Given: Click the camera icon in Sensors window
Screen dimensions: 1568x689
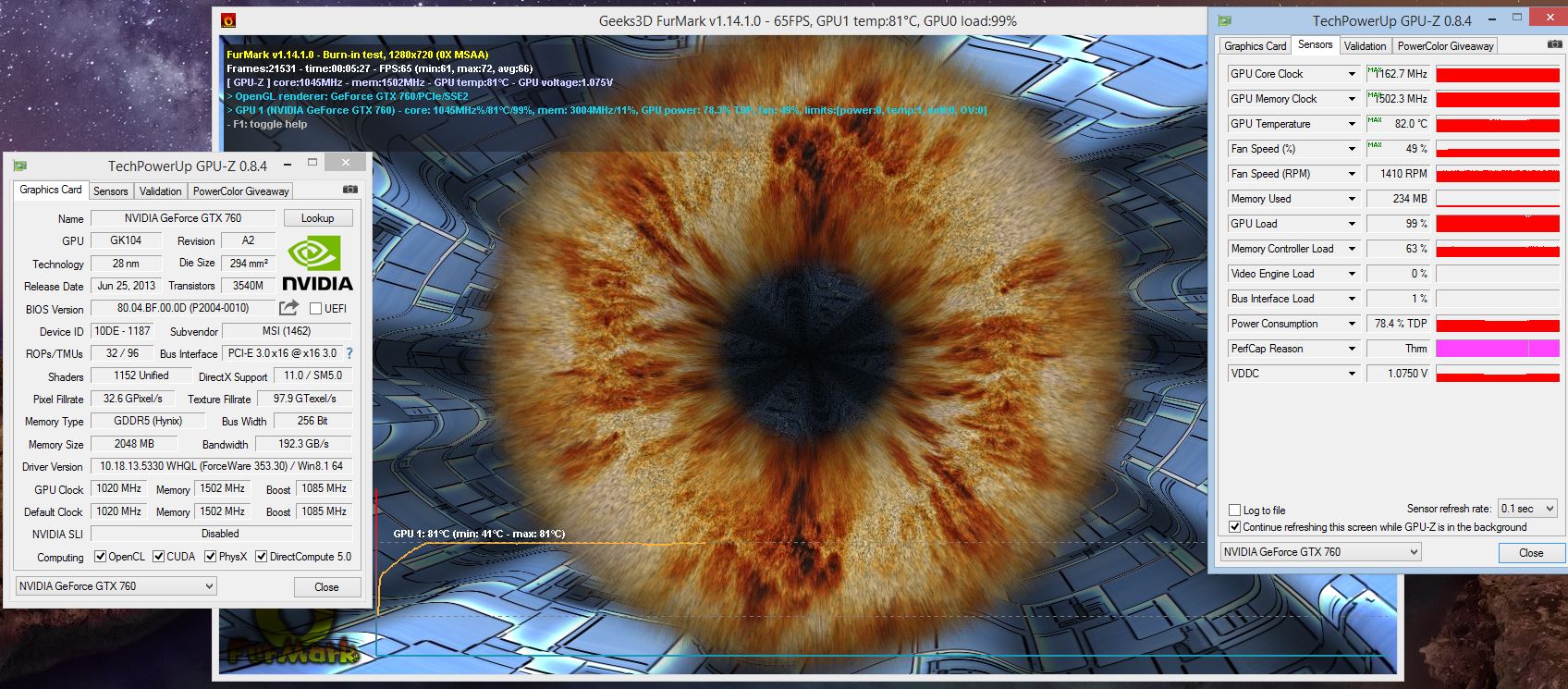Looking at the screenshot, I should pos(1554,44).
